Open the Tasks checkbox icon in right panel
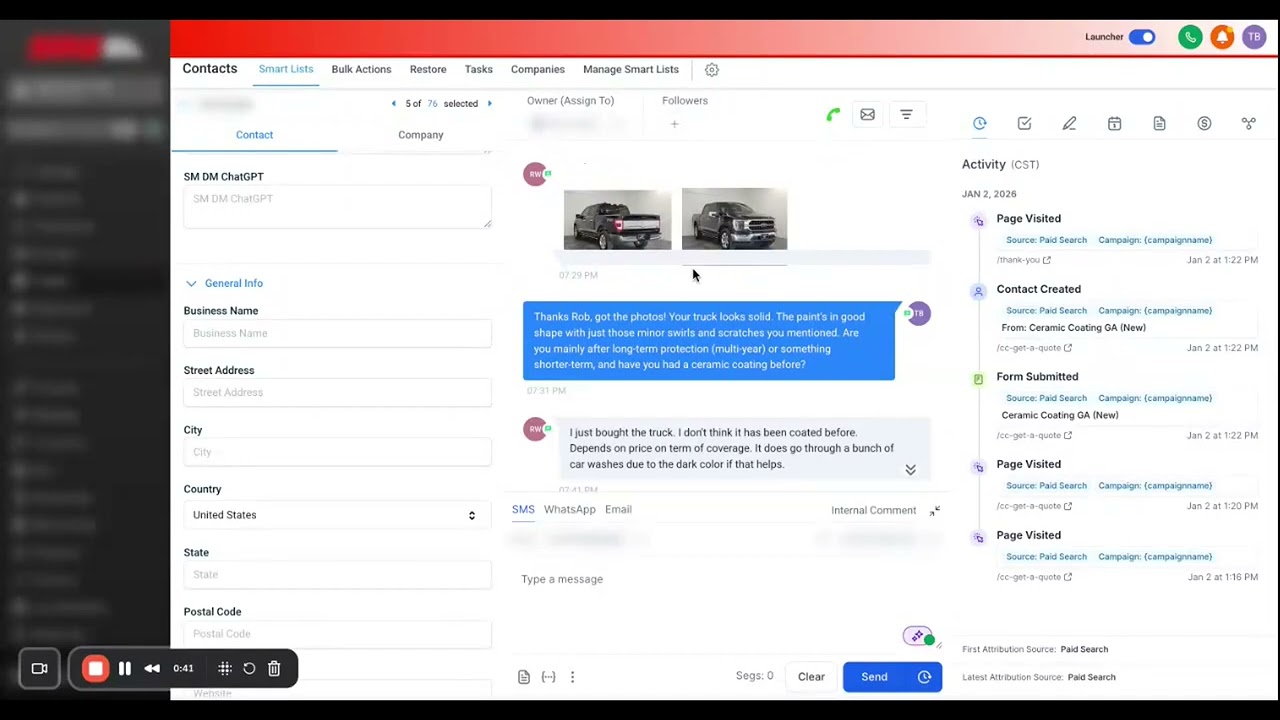The width and height of the screenshot is (1280, 720). click(1024, 123)
